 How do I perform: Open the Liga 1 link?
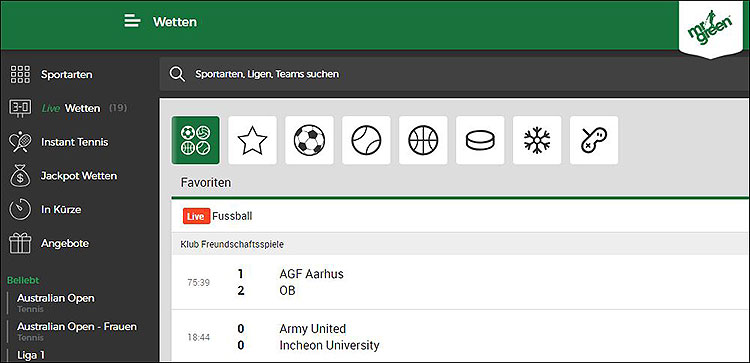31,355
